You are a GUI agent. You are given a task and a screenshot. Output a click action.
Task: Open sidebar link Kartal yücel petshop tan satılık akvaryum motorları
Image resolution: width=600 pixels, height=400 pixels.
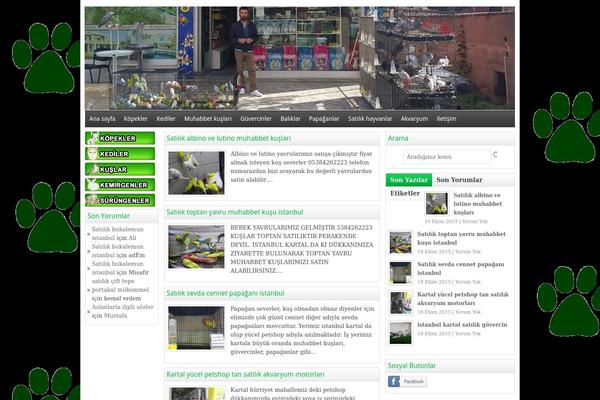point(463,299)
